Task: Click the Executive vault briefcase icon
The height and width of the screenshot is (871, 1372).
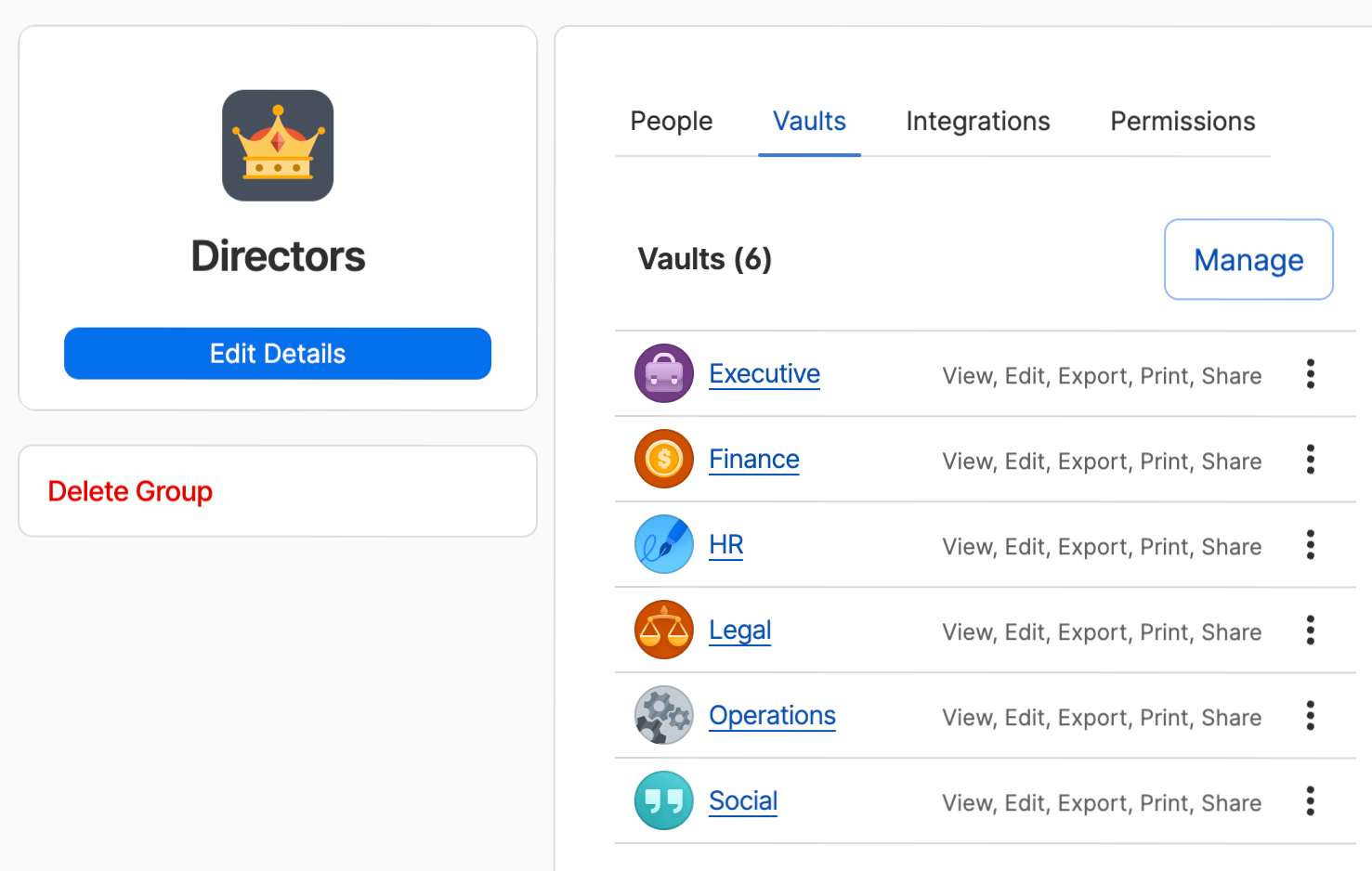Action: (663, 373)
